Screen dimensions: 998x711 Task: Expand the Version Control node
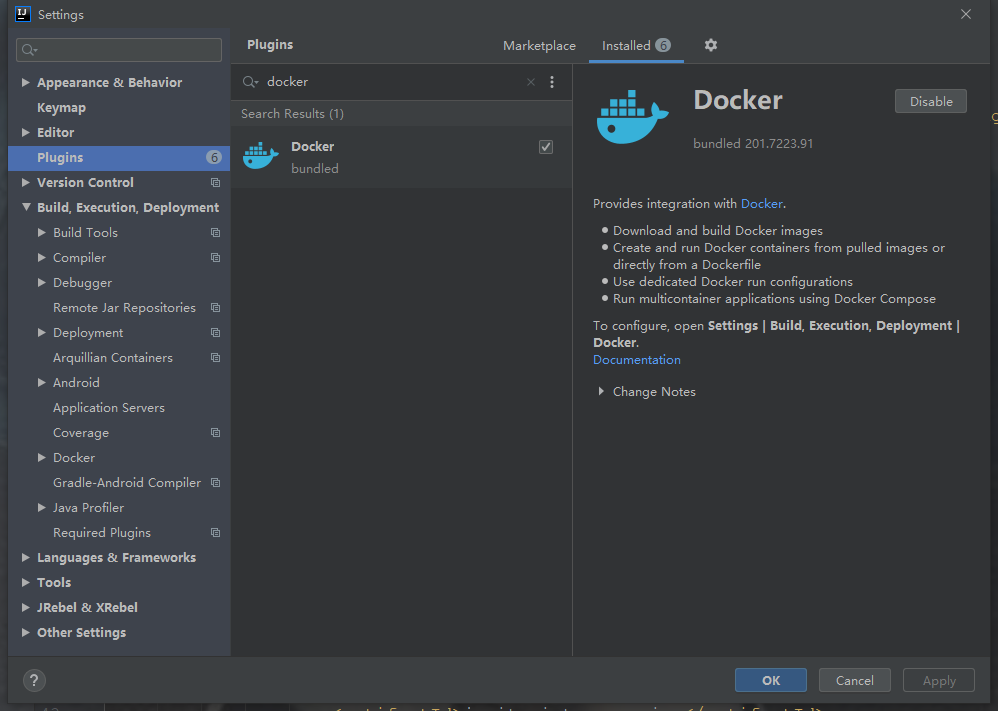coord(25,182)
